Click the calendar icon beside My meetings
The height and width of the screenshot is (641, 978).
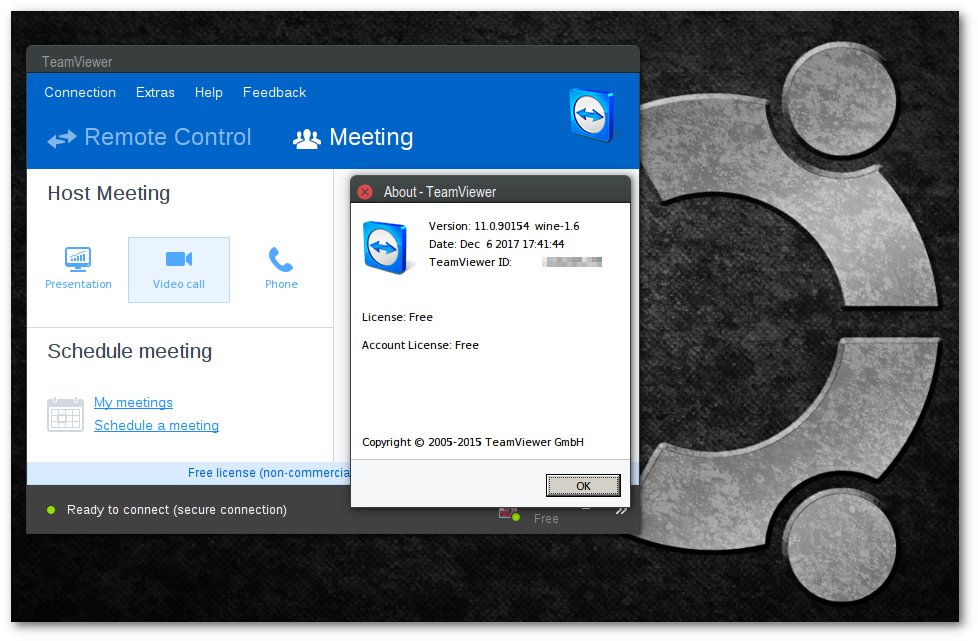65,415
